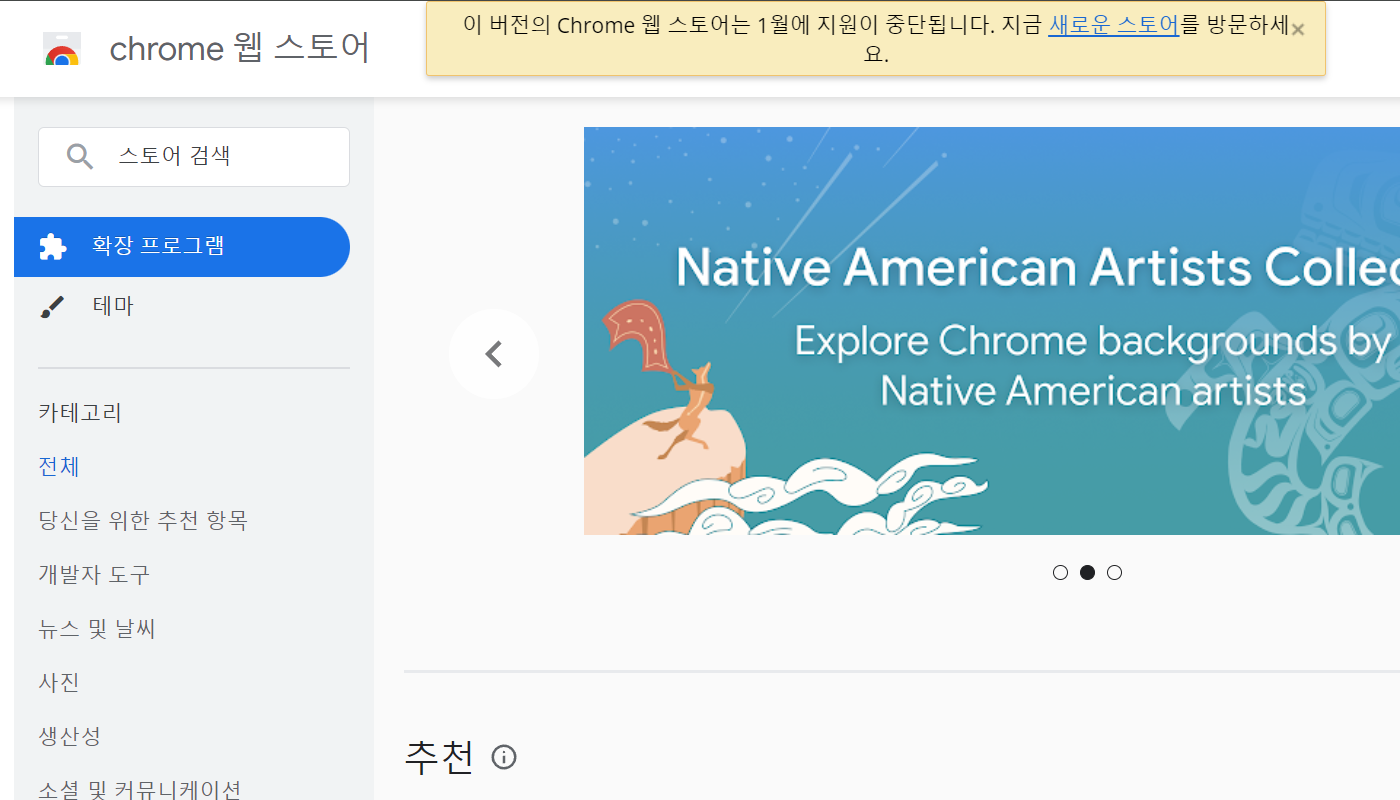Screen dimensions: 1400x800
Task: Click the paintbrush themes icon
Action: (52, 307)
